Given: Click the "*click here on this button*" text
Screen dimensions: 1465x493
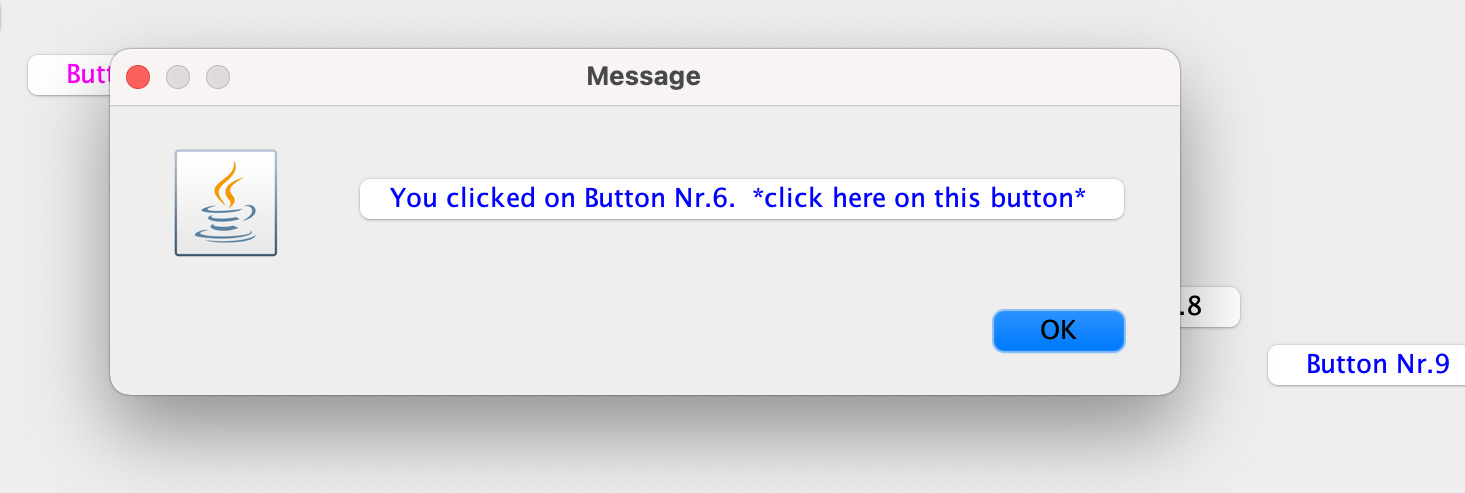Looking at the screenshot, I should pos(918,198).
